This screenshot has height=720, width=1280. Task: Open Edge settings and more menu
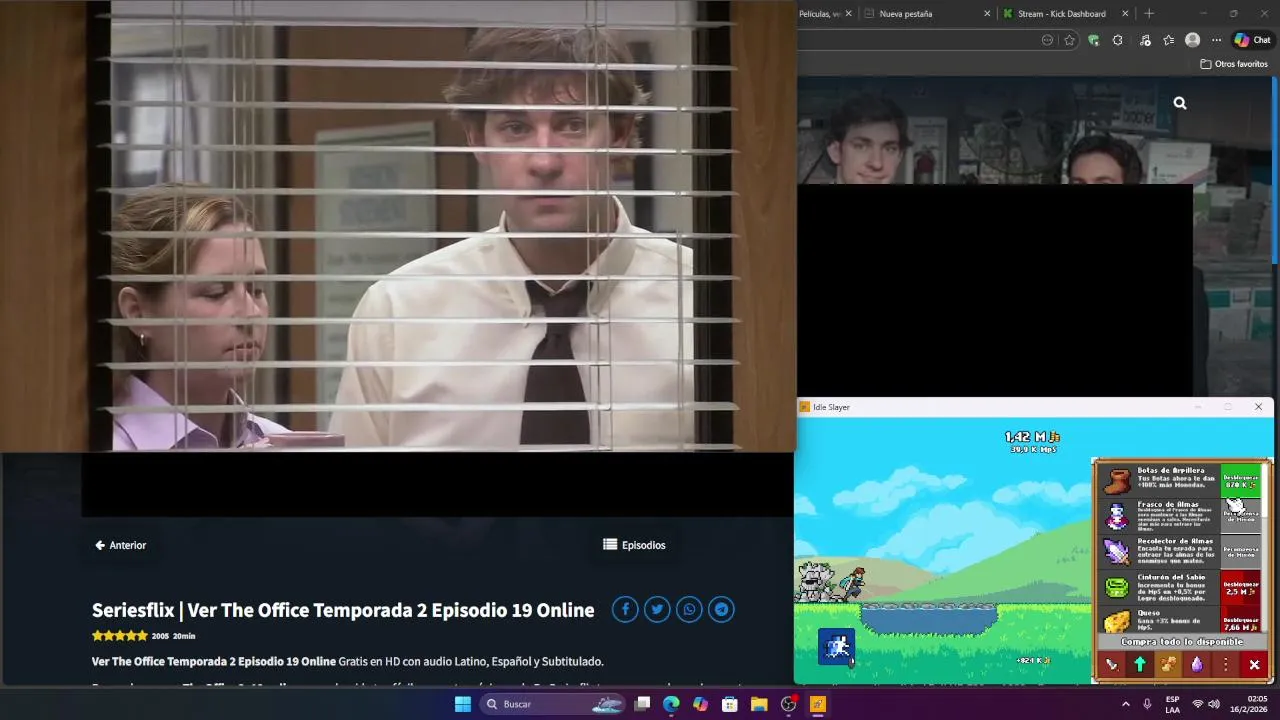coord(1216,40)
